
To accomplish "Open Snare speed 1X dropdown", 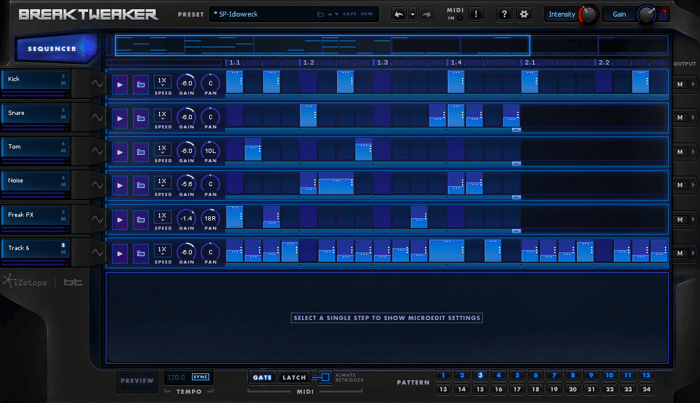I will [162, 116].
